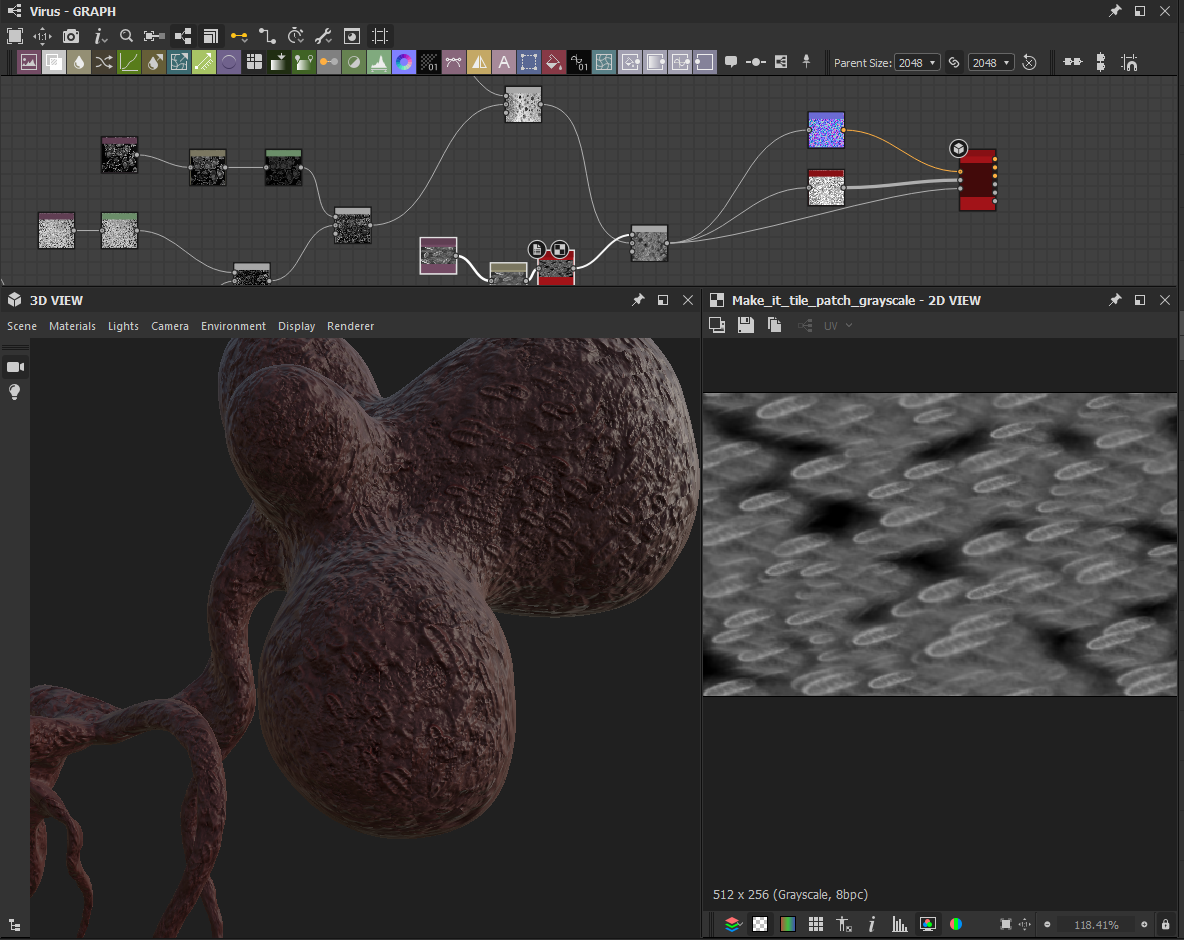
Task: Click the 118.41% zoom field
Action: [x=1096, y=924]
